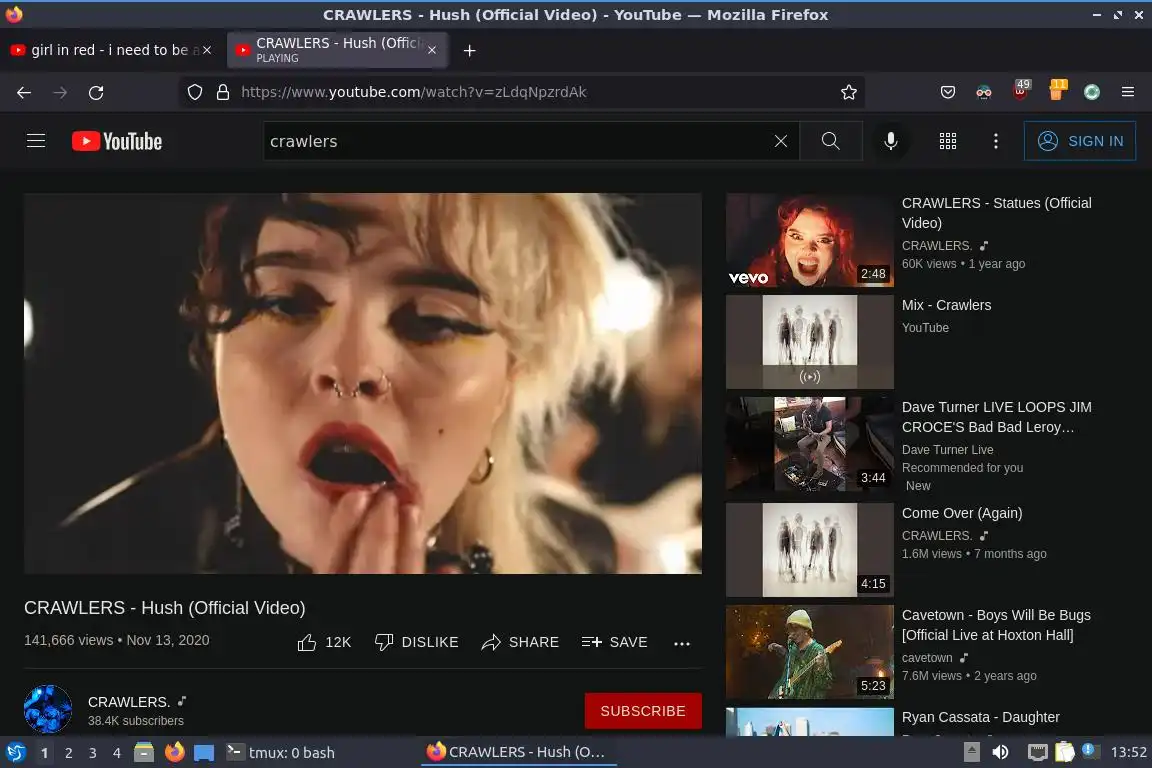The image size is (1152, 768).
Task: Click the system tray clock 13:52
Action: coord(1128,752)
